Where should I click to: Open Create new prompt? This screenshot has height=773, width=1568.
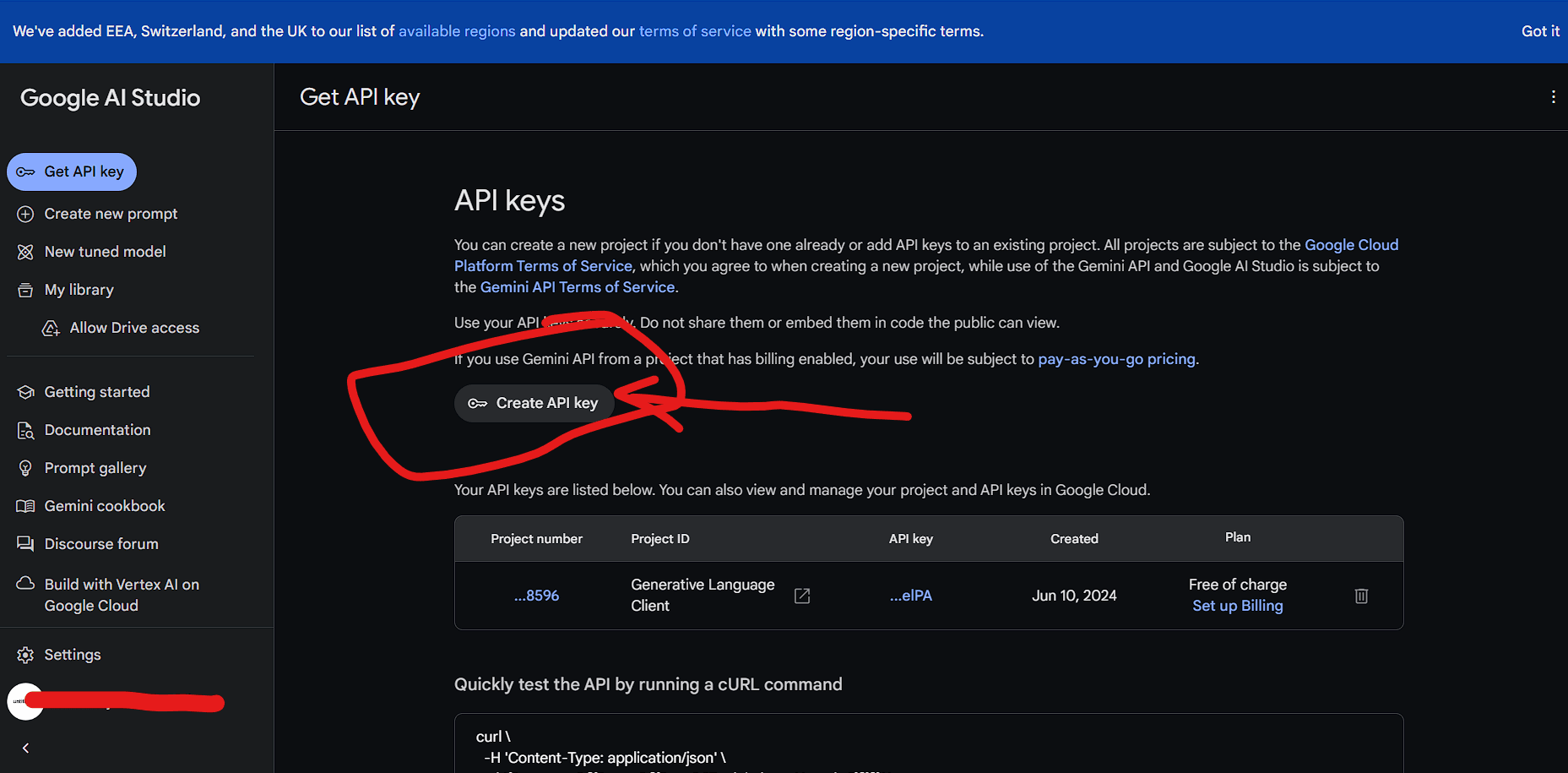tap(111, 215)
